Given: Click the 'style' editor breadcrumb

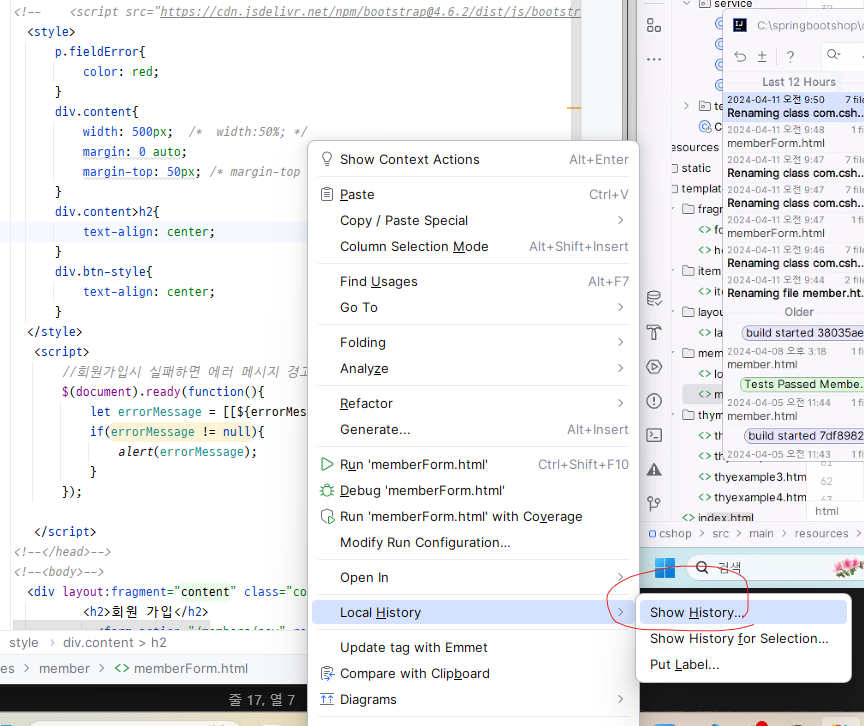Looking at the screenshot, I should 24,642.
